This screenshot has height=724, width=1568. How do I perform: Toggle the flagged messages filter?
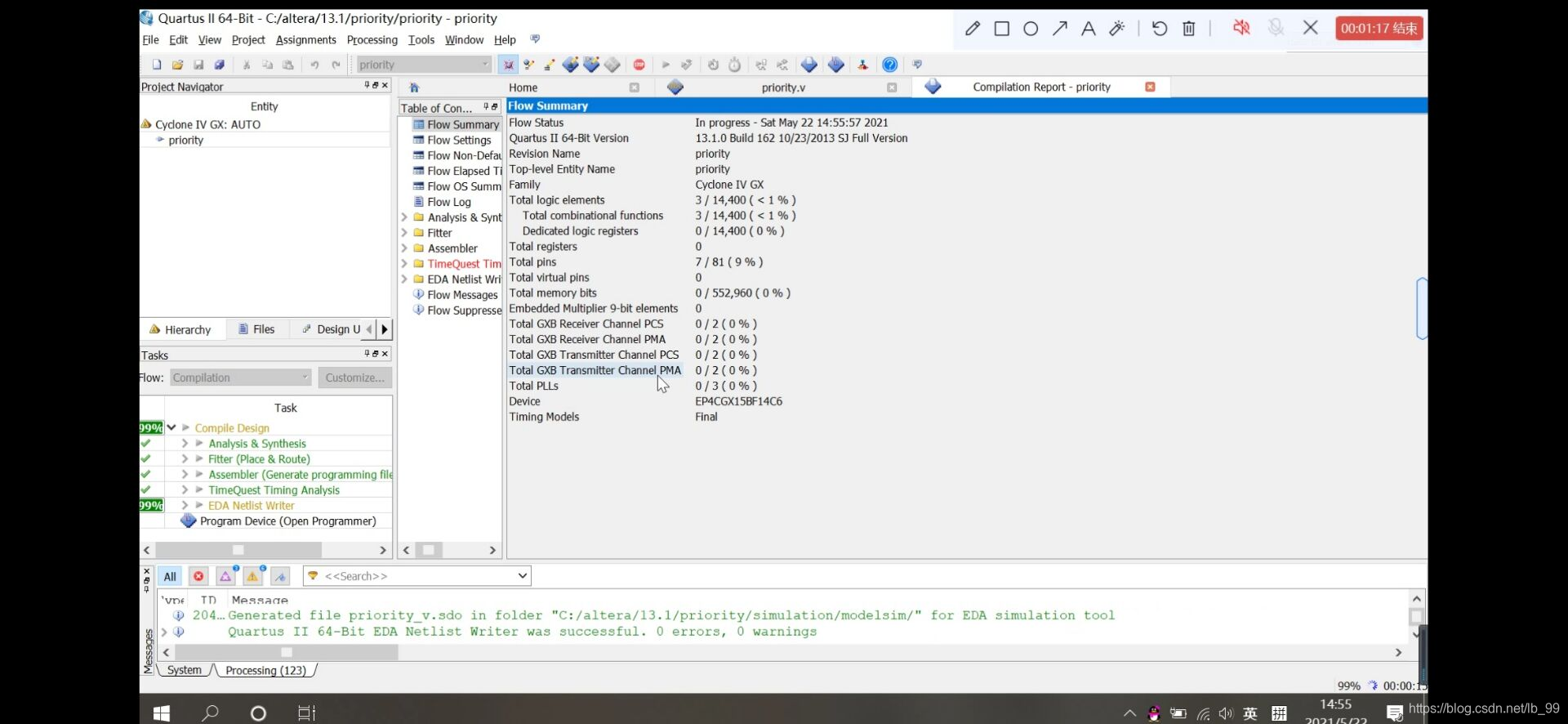(x=280, y=576)
